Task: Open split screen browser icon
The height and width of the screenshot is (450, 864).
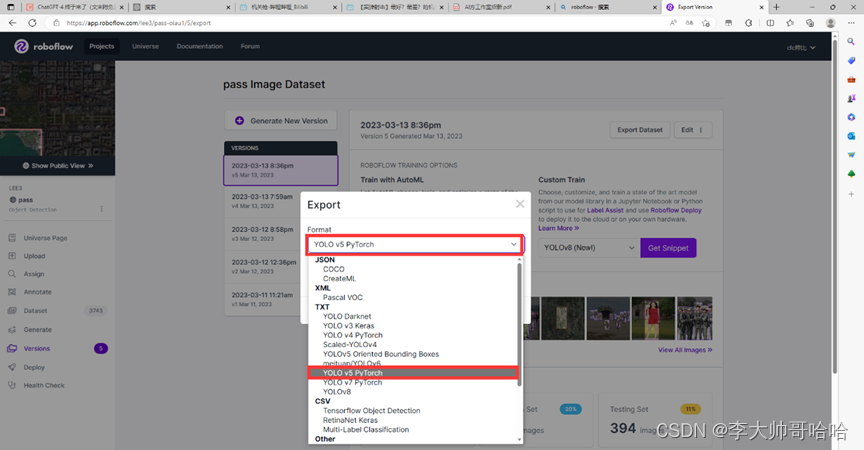Action: coord(770,23)
